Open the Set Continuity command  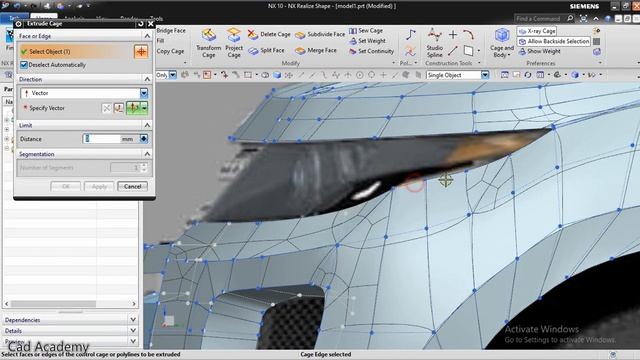371,51
